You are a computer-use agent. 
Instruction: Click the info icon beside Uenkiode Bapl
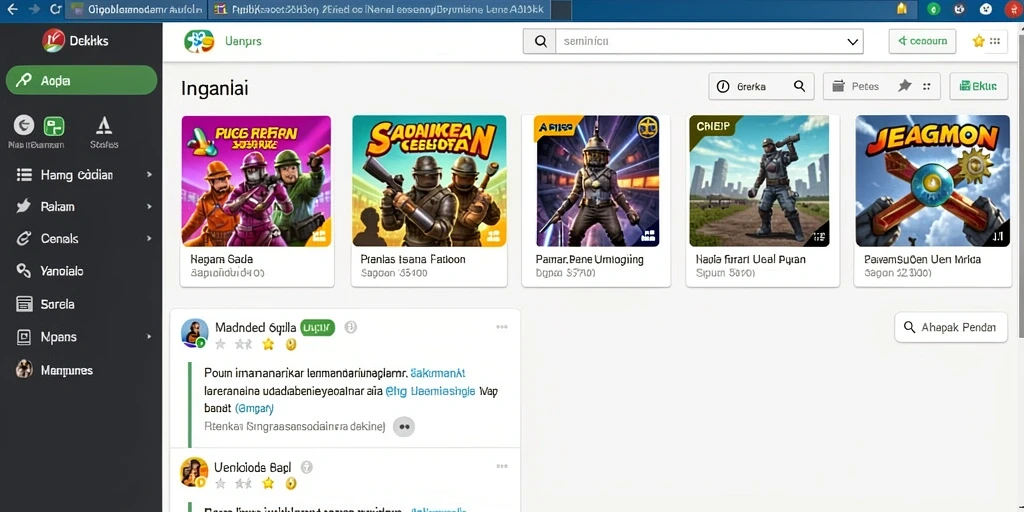pos(307,467)
